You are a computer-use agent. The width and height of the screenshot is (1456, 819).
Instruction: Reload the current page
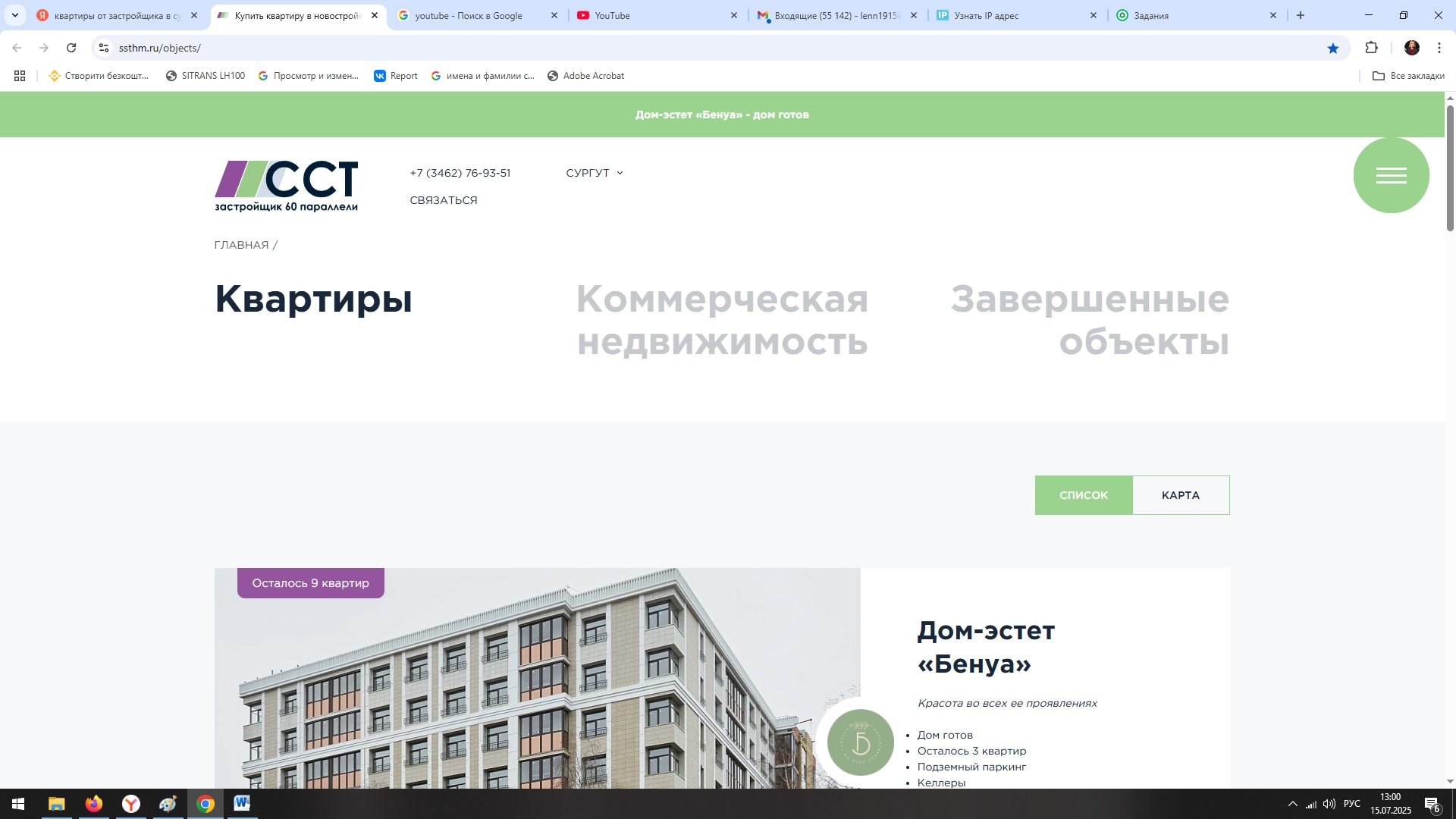coord(71,48)
